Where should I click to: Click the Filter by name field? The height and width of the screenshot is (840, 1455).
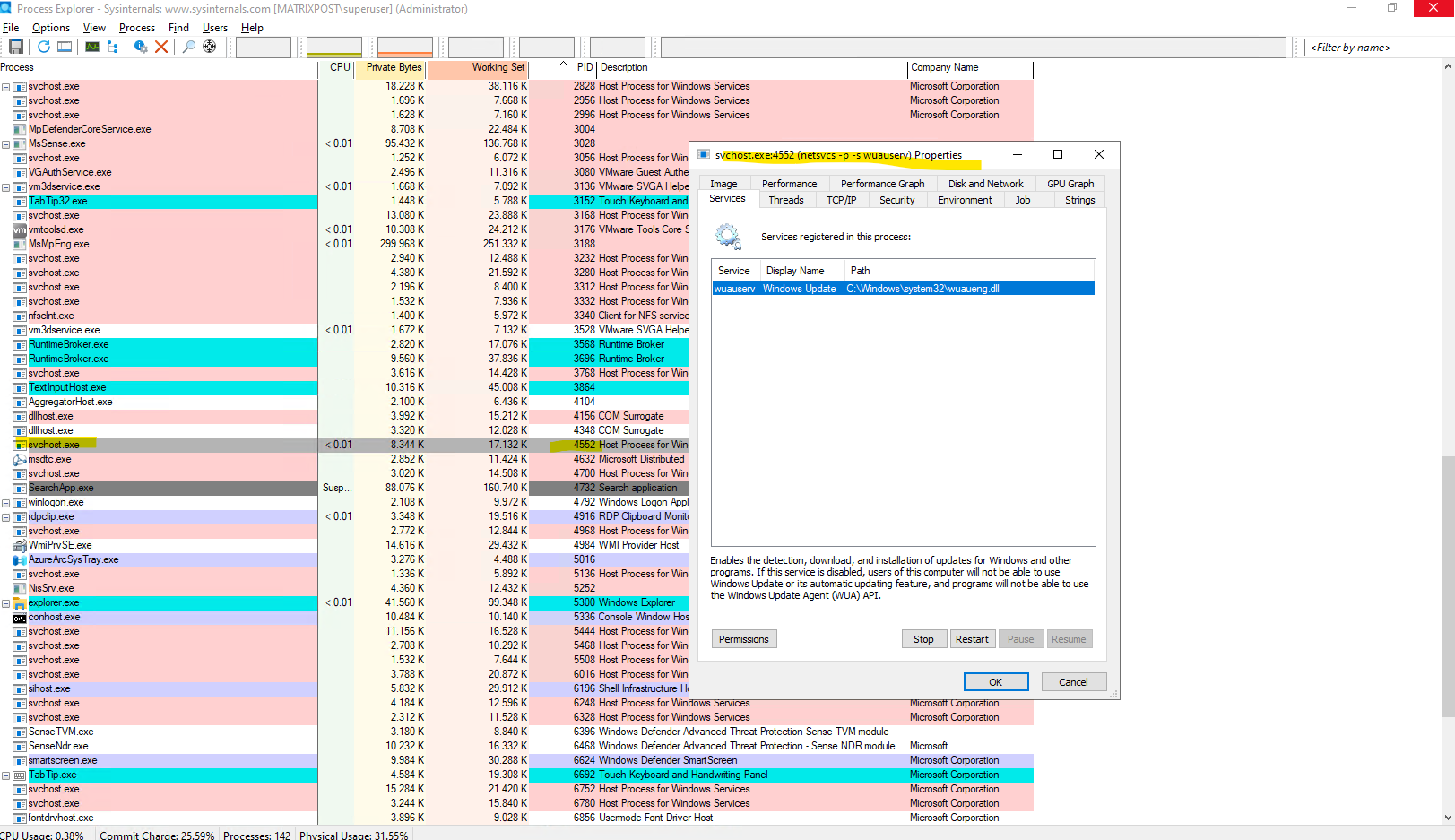coord(1379,48)
